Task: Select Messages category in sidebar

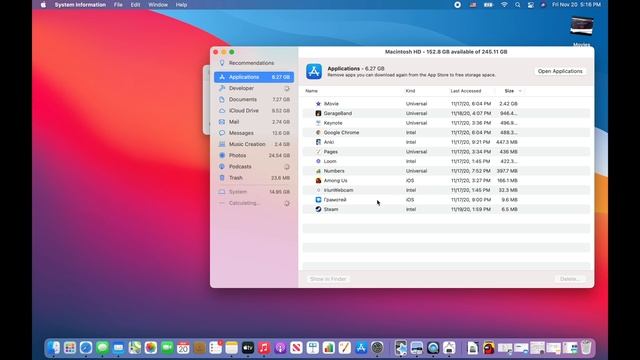Action: click(x=254, y=133)
